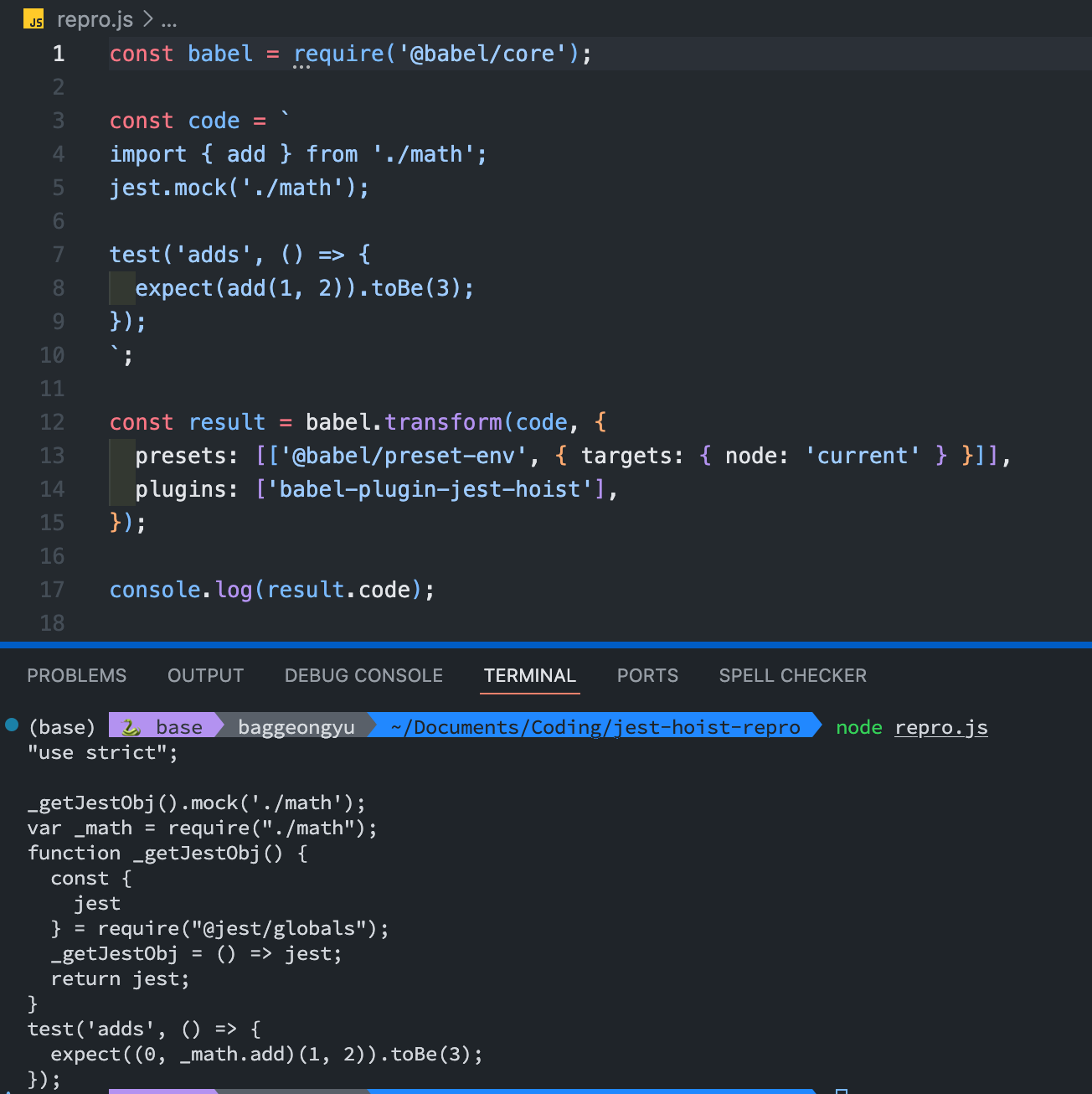Select the TERMINAL tab
This screenshot has width=1092, height=1094.
point(530,675)
